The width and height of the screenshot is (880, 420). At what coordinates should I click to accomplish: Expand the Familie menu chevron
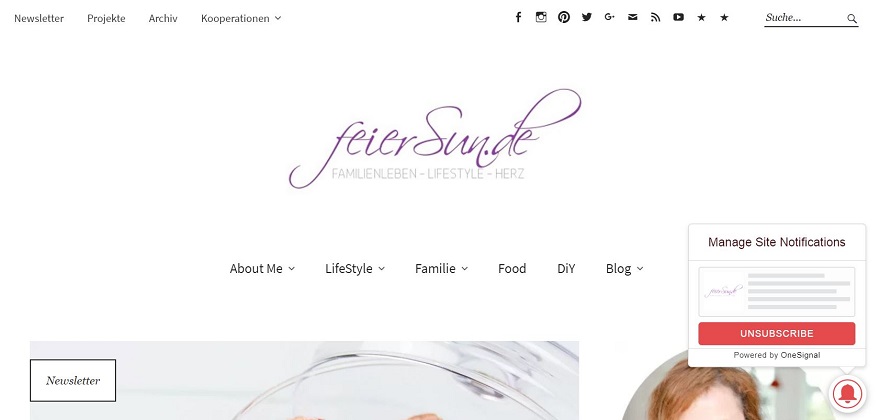pyautogui.click(x=465, y=269)
